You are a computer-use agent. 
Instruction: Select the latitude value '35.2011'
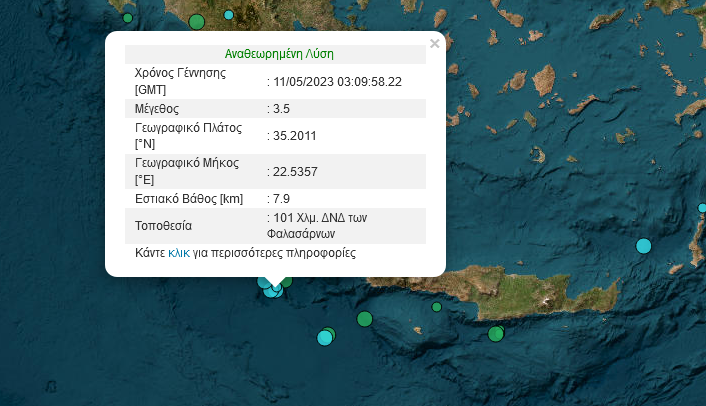tap(295, 136)
